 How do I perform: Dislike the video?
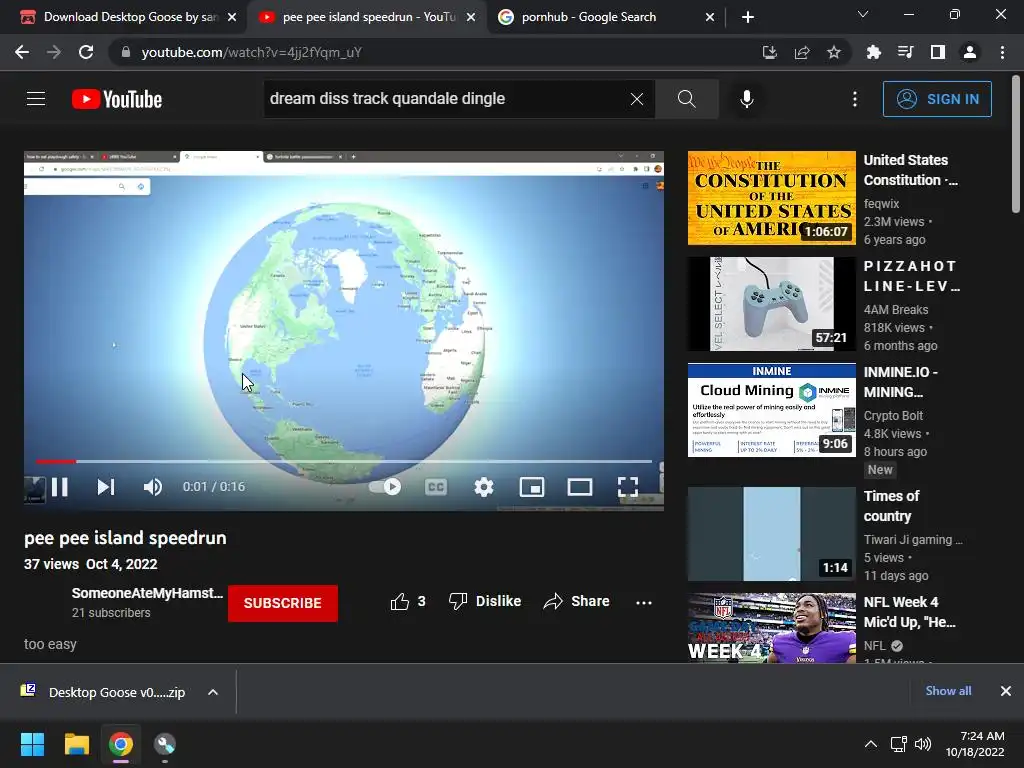485,601
